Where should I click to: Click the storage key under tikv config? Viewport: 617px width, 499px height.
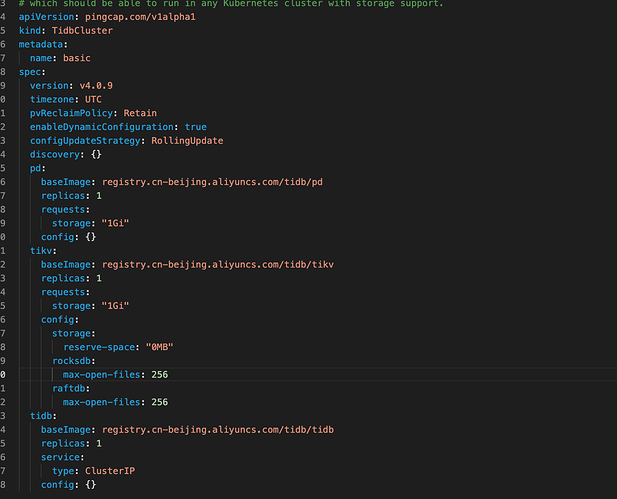click(x=71, y=333)
